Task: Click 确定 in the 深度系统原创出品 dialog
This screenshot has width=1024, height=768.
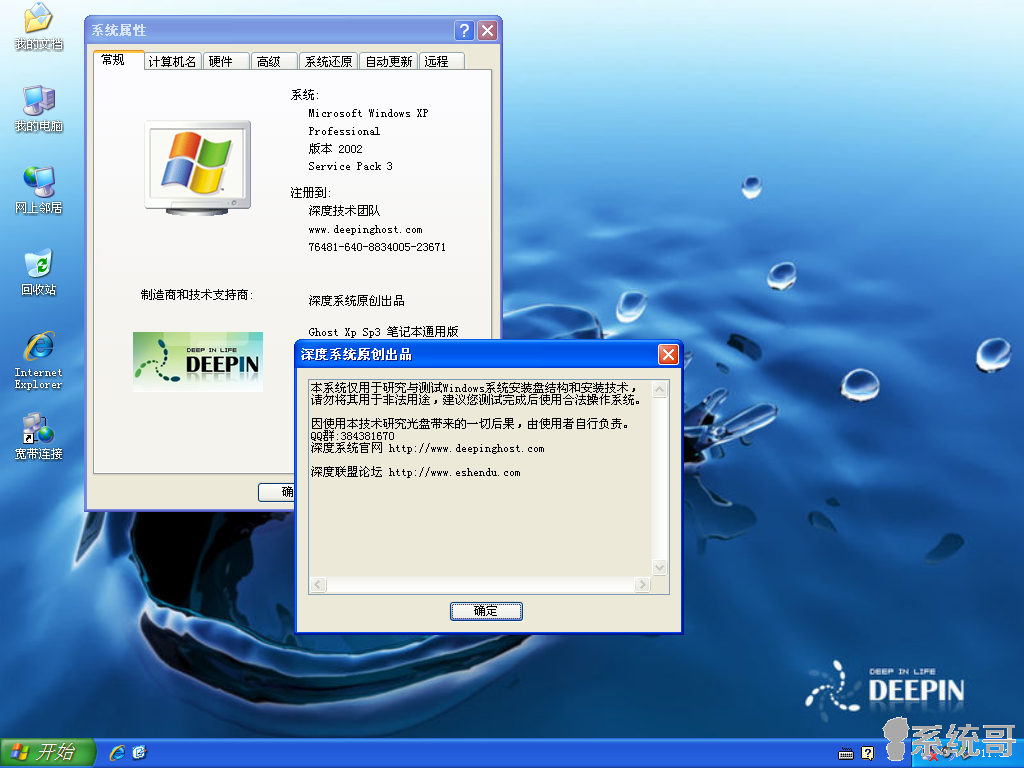Action: click(486, 611)
